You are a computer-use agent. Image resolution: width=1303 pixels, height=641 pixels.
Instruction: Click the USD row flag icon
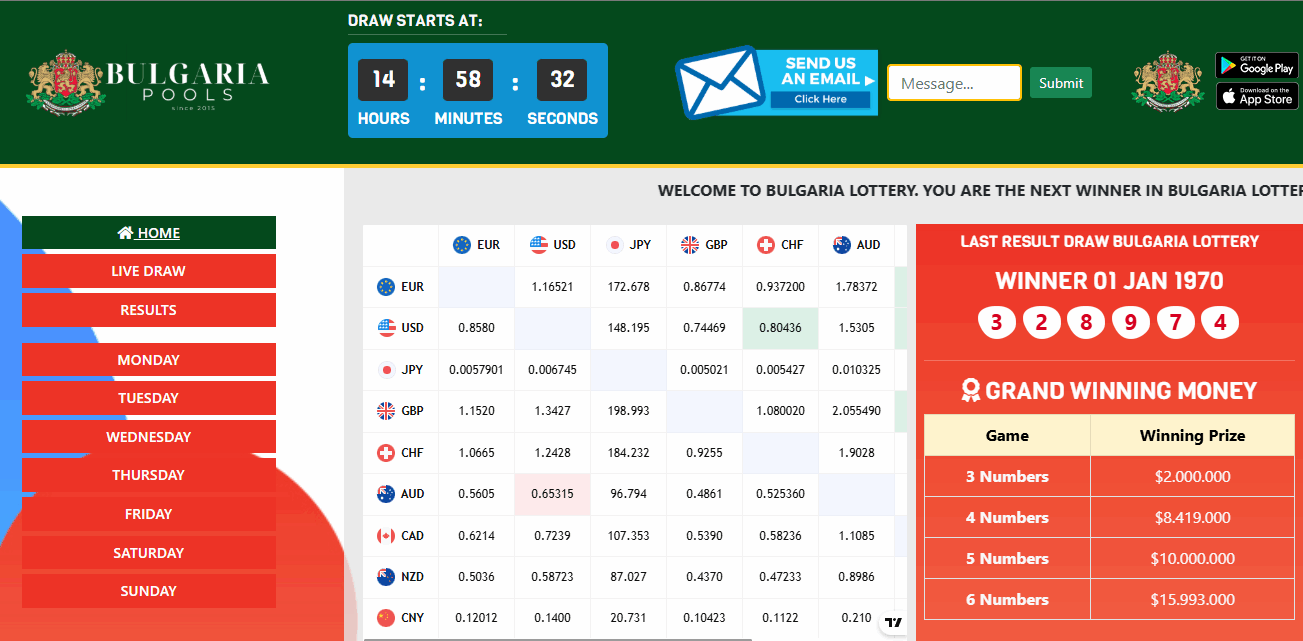pyautogui.click(x=386, y=328)
